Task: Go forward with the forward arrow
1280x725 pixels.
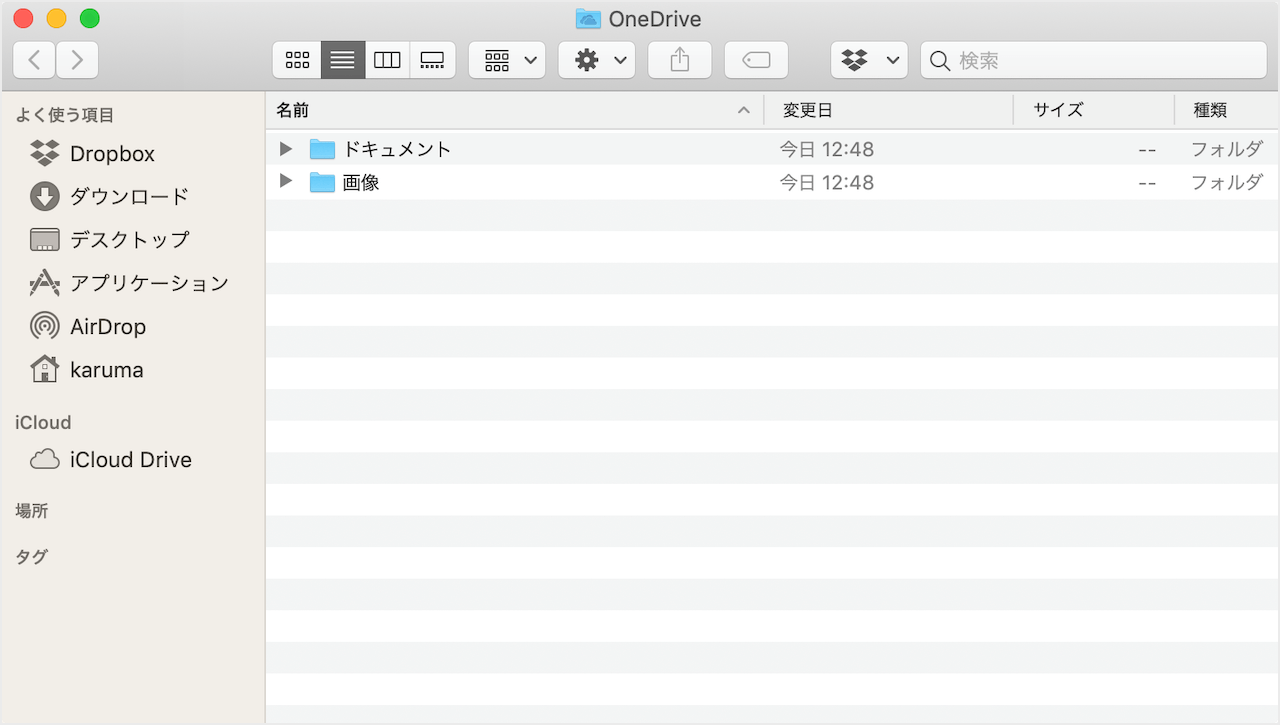Action: pyautogui.click(x=77, y=60)
